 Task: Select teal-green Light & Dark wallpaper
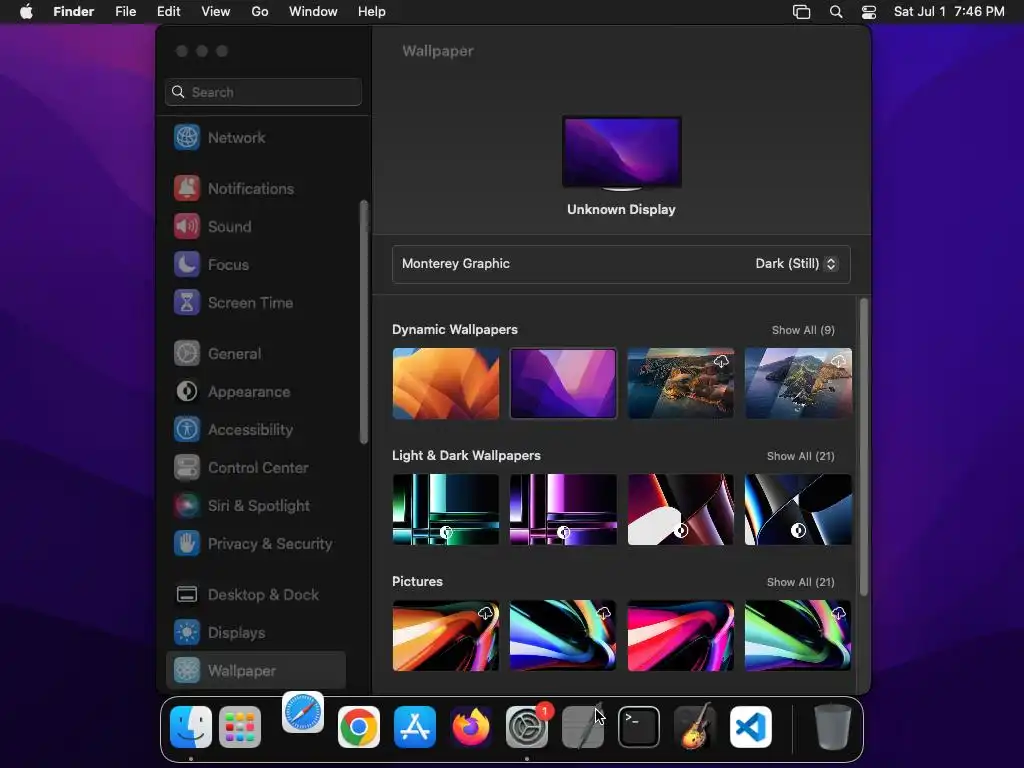tap(445, 509)
